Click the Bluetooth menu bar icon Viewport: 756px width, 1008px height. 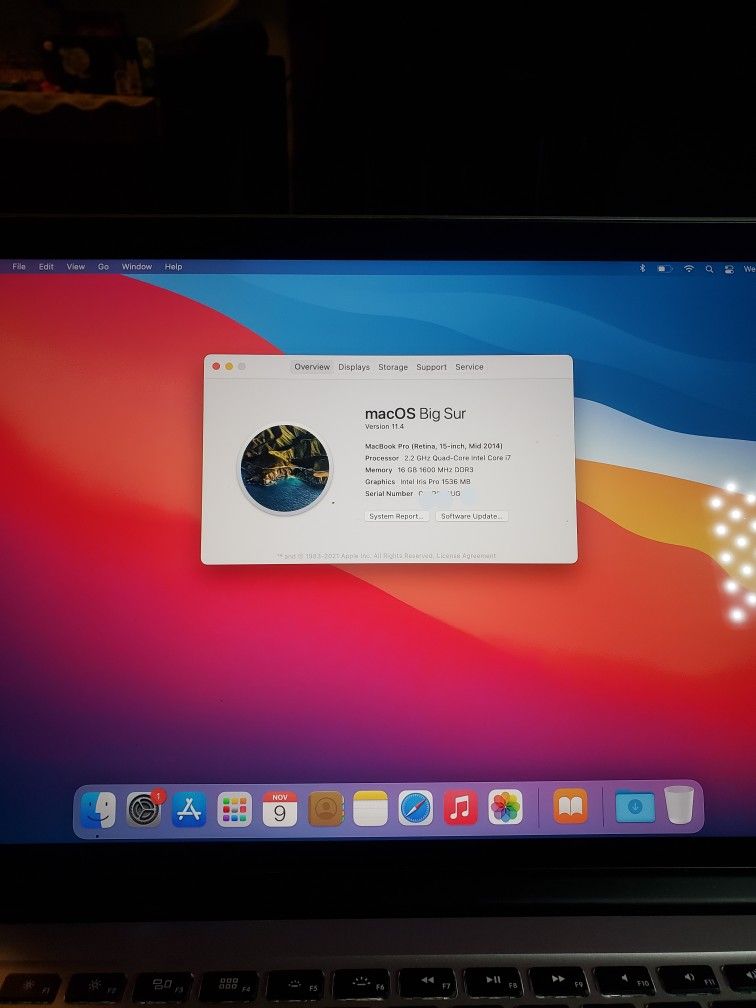[642, 269]
